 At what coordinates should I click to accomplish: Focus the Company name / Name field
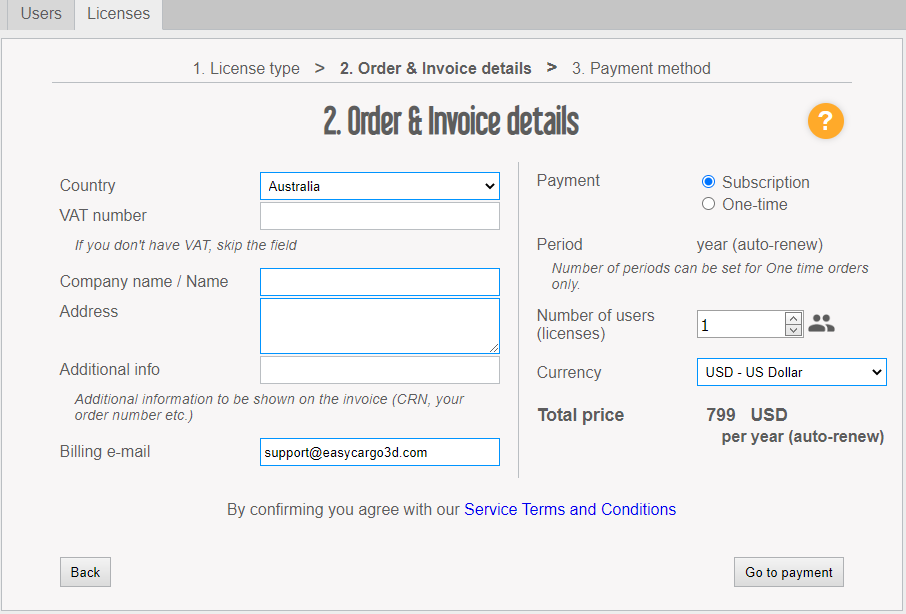coord(379,282)
